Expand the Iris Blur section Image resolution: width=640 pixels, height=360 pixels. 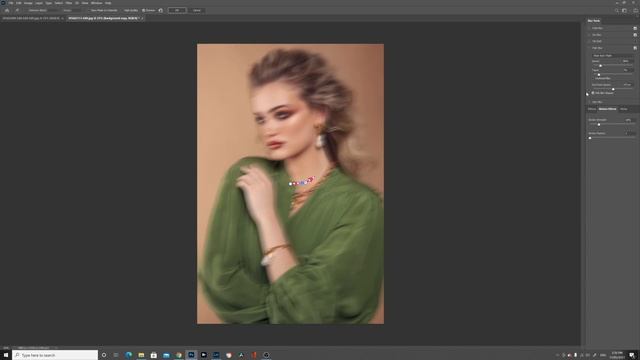[x=589, y=35]
